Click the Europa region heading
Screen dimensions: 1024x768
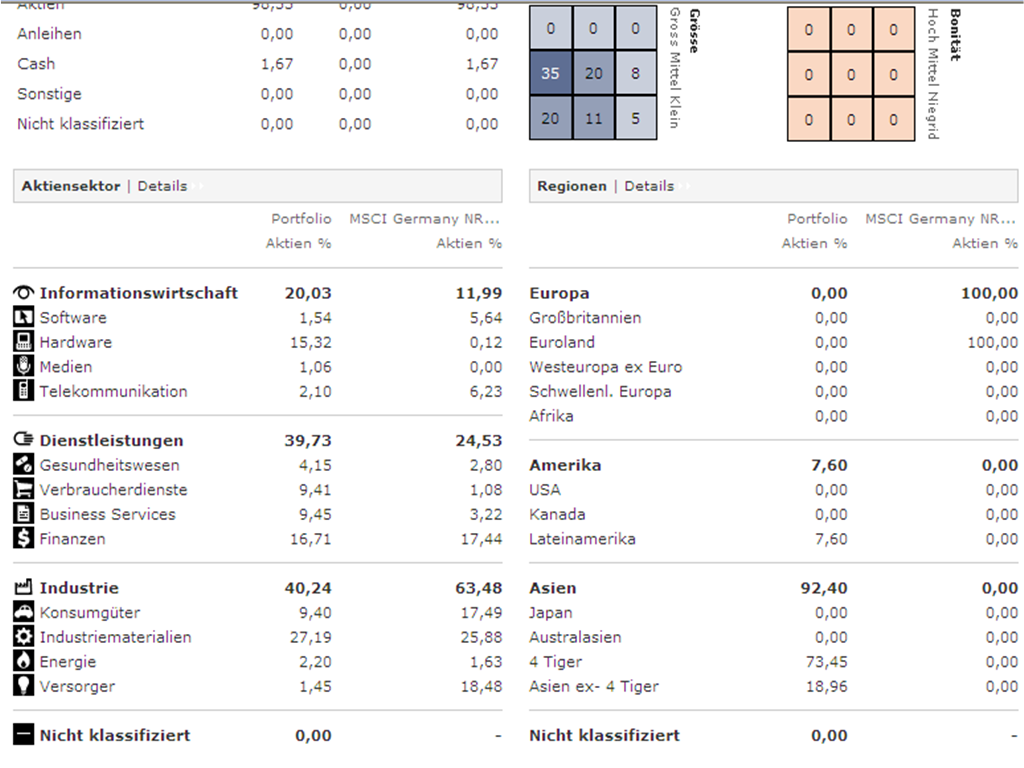559,293
